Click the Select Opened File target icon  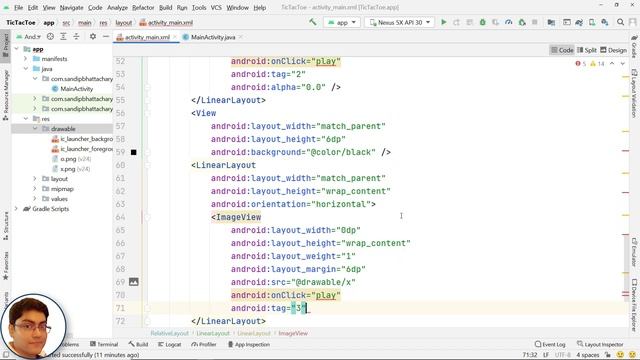click(x=50, y=37)
